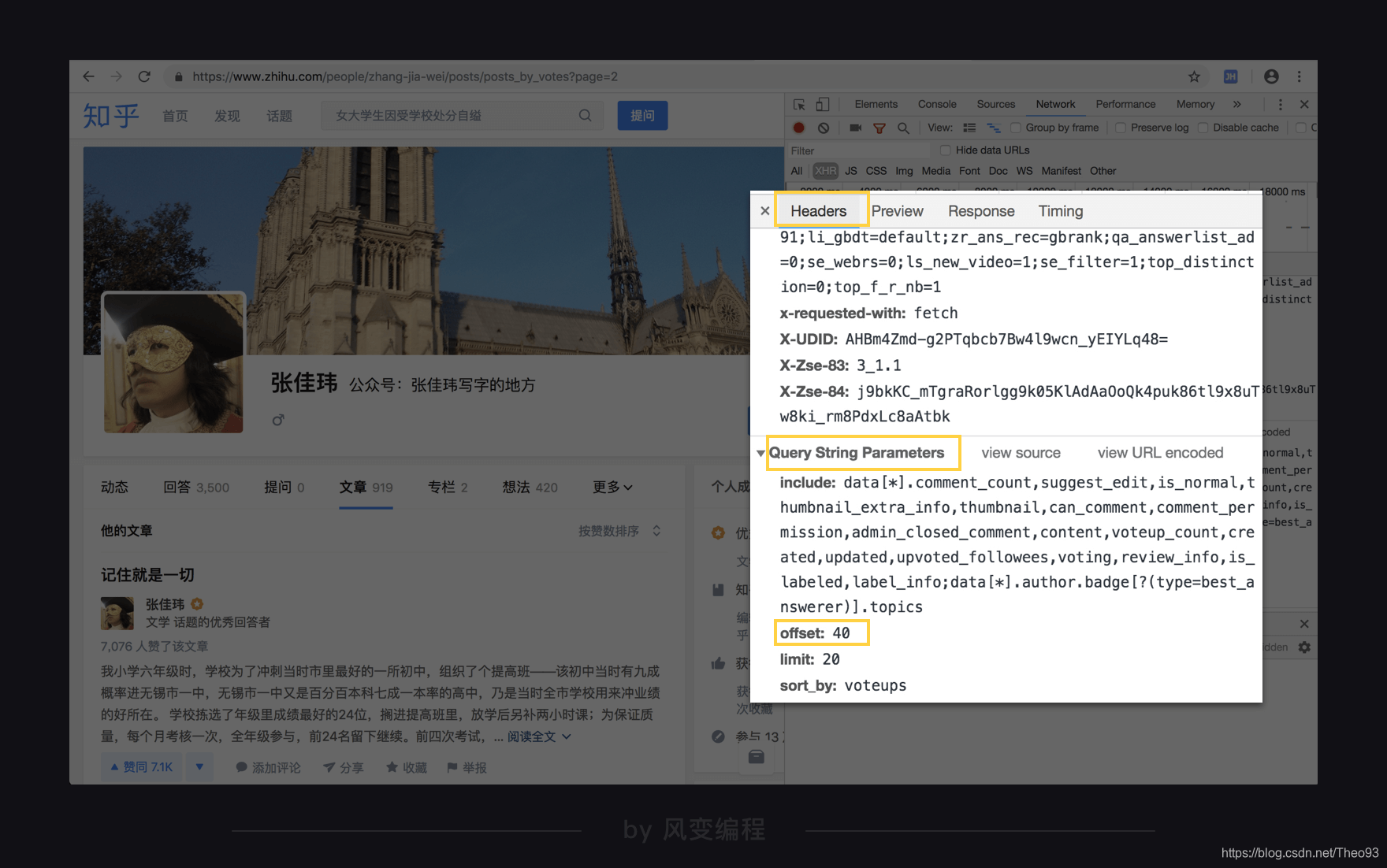Open the 想法 420 profile tab
The image size is (1387, 868).
pos(530,488)
